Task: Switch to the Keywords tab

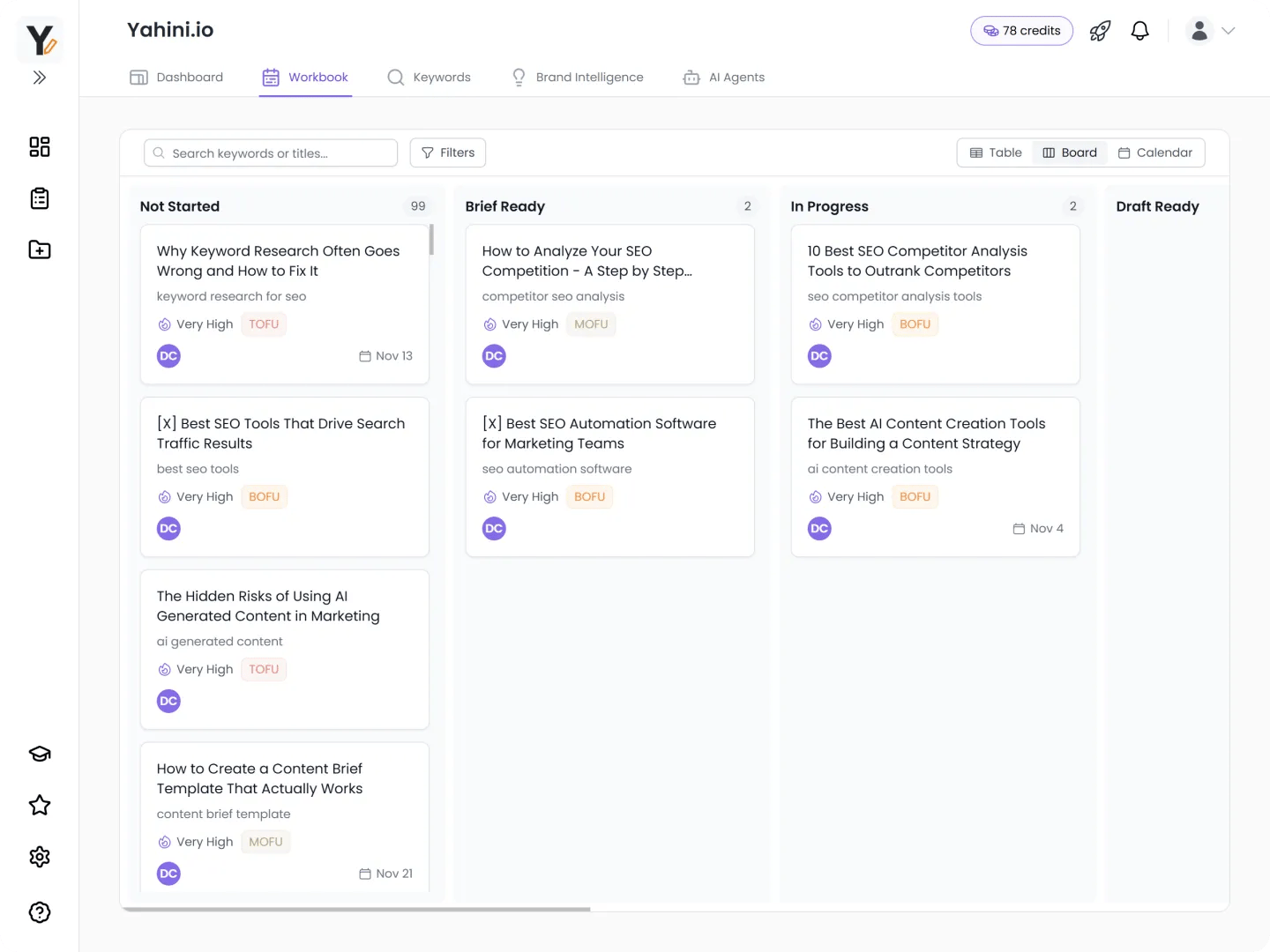Action: tap(430, 77)
